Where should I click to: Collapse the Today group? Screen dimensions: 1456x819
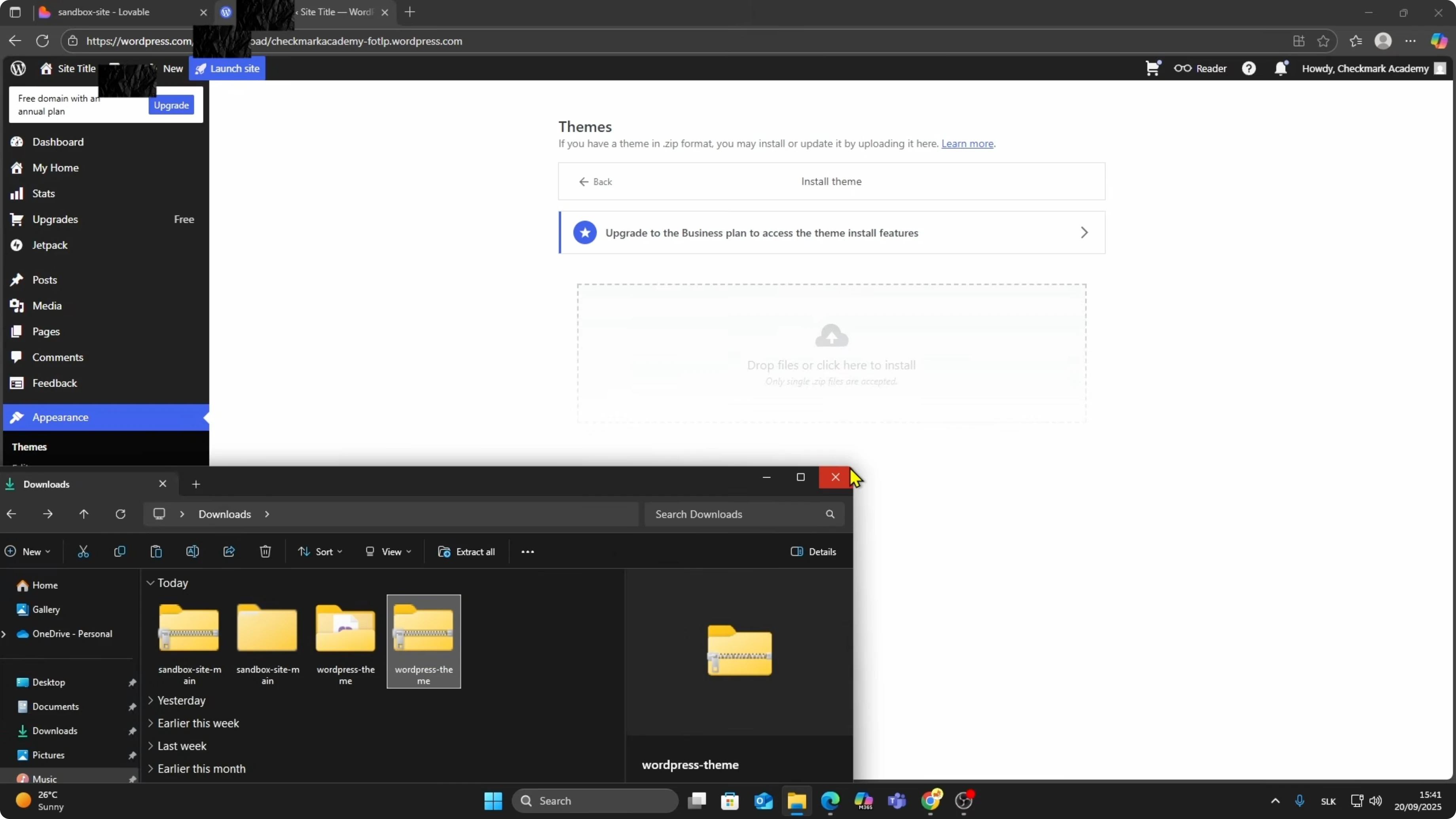point(150,583)
